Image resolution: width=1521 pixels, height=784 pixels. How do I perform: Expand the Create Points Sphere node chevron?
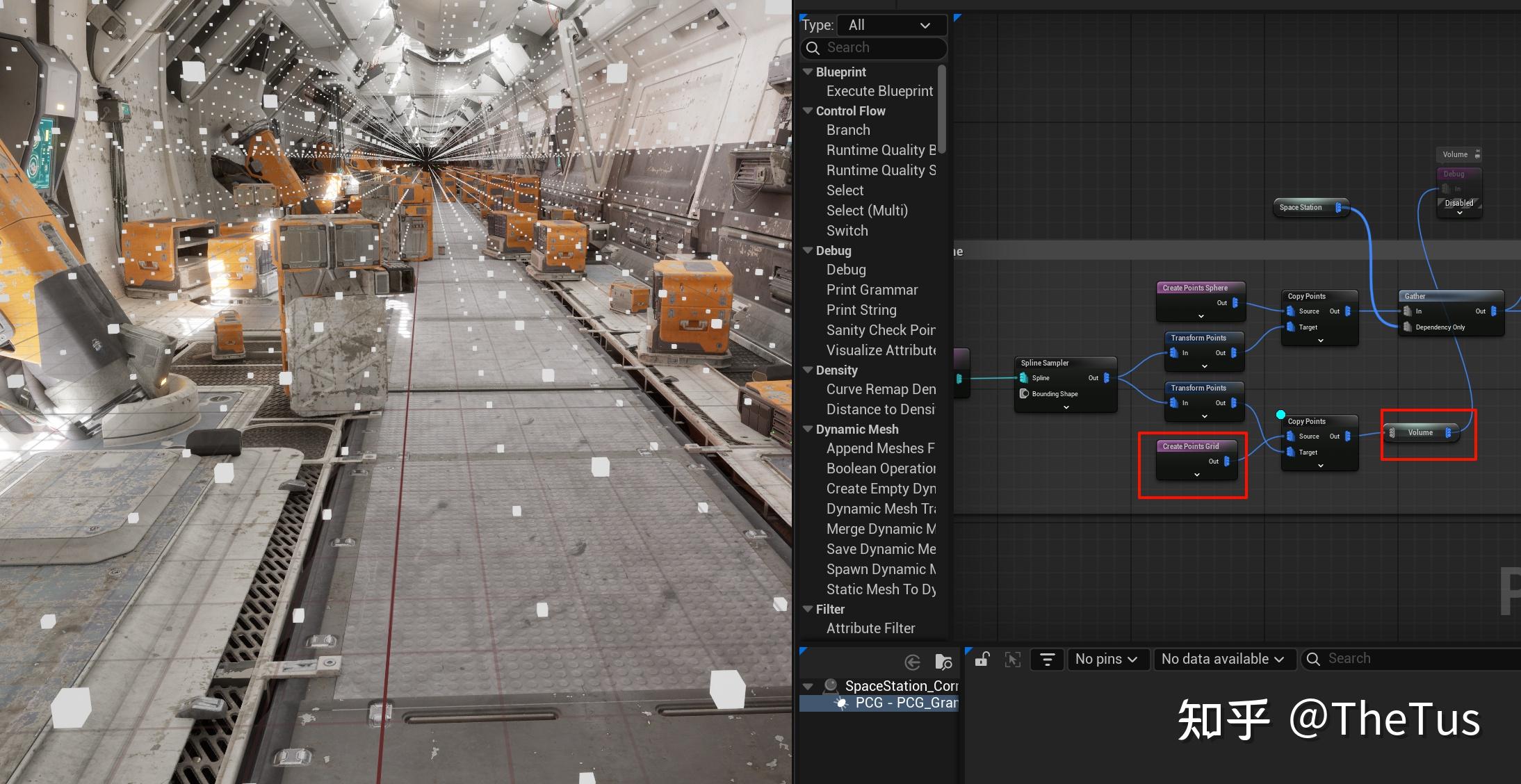(1201, 316)
